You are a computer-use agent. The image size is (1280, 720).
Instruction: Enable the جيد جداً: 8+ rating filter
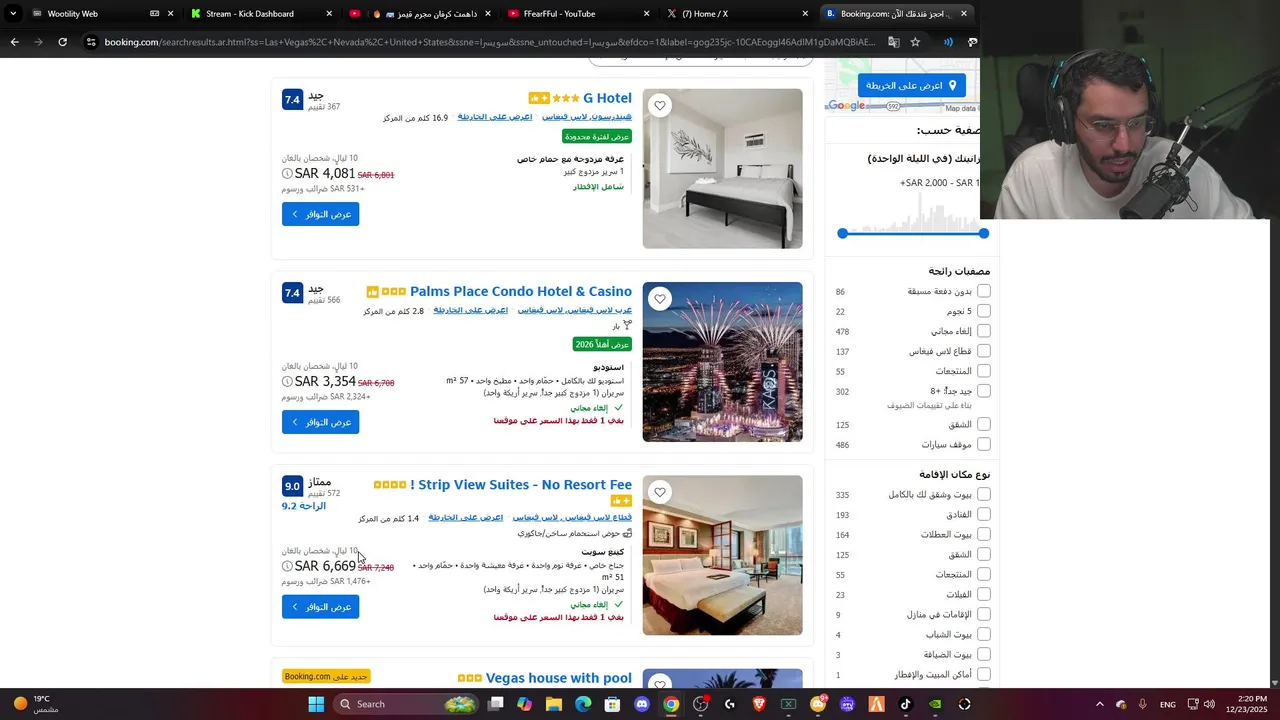click(984, 391)
